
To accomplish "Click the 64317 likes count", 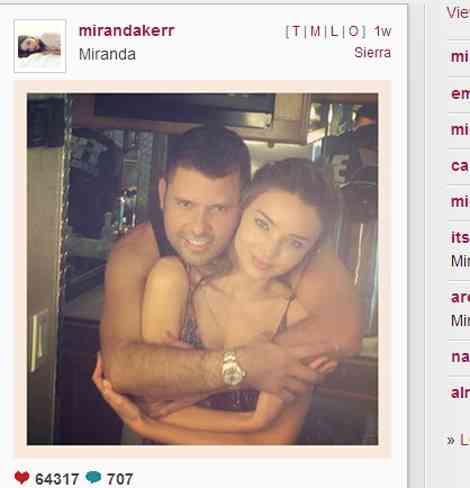I will coord(57,479).
